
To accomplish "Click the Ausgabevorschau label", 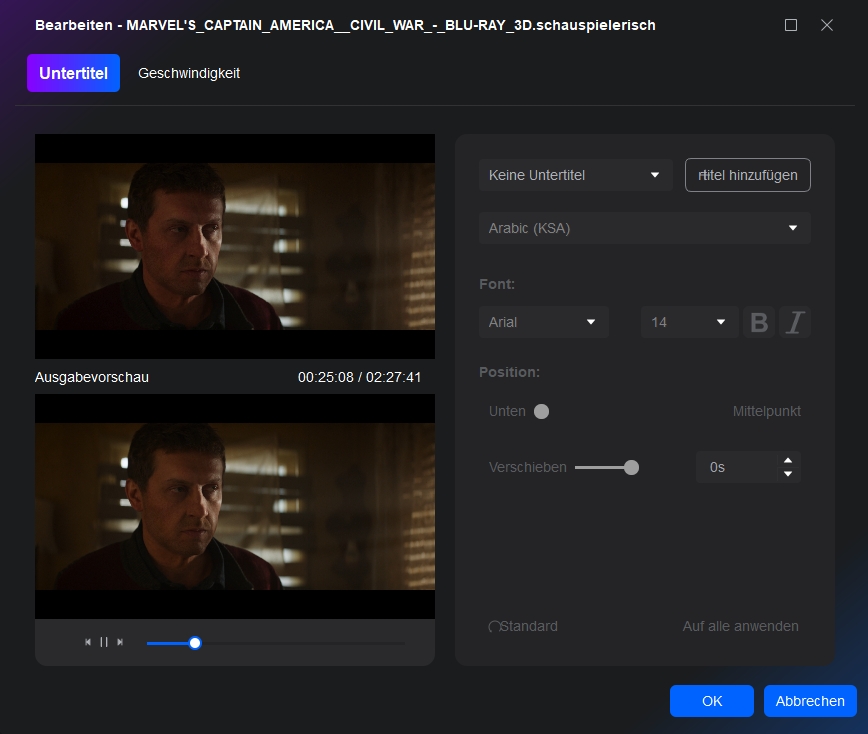I will pos(92,377).
